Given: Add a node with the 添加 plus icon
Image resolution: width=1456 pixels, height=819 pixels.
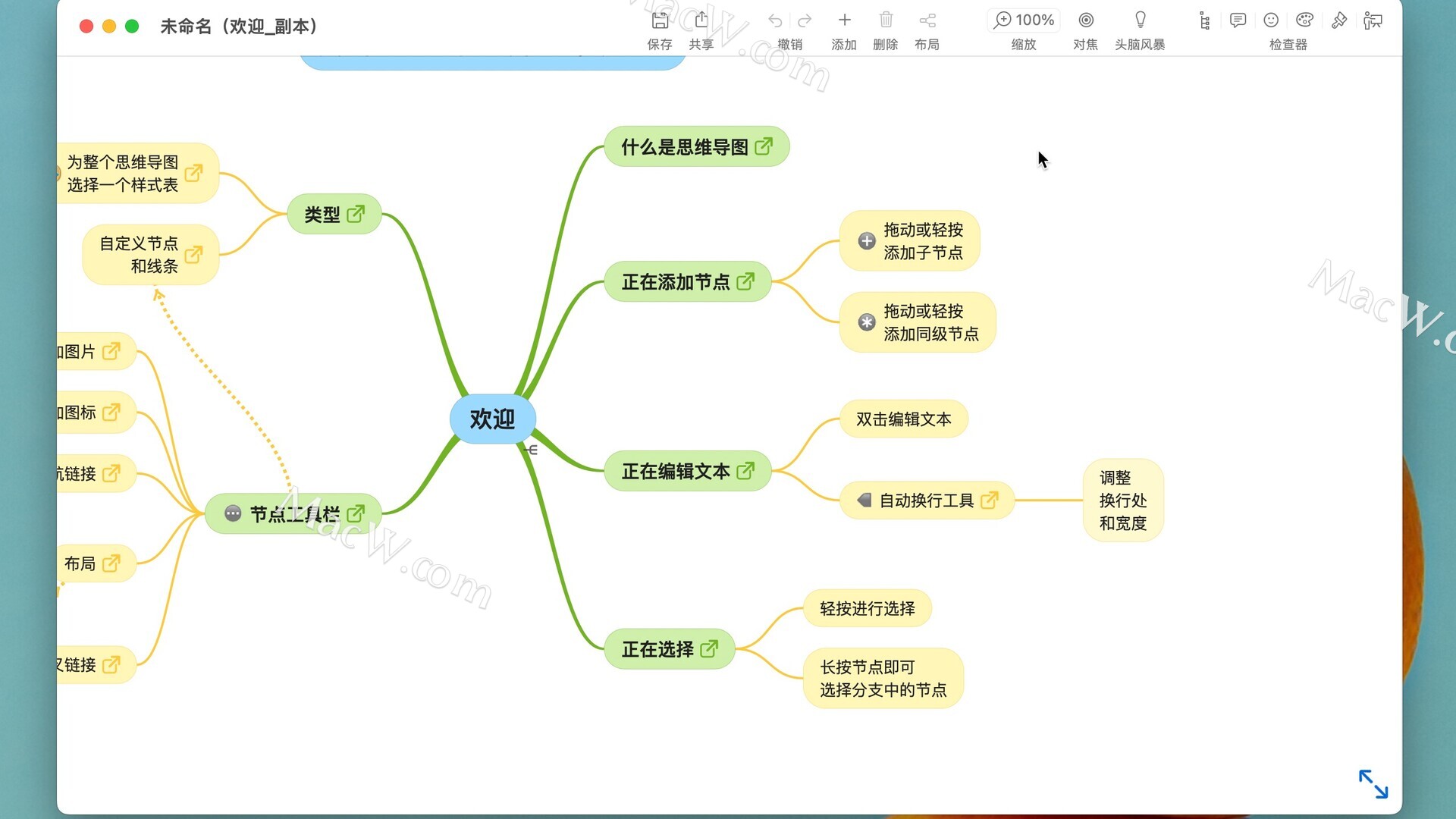Looking at the screenshot, I should tap(844, 20).
